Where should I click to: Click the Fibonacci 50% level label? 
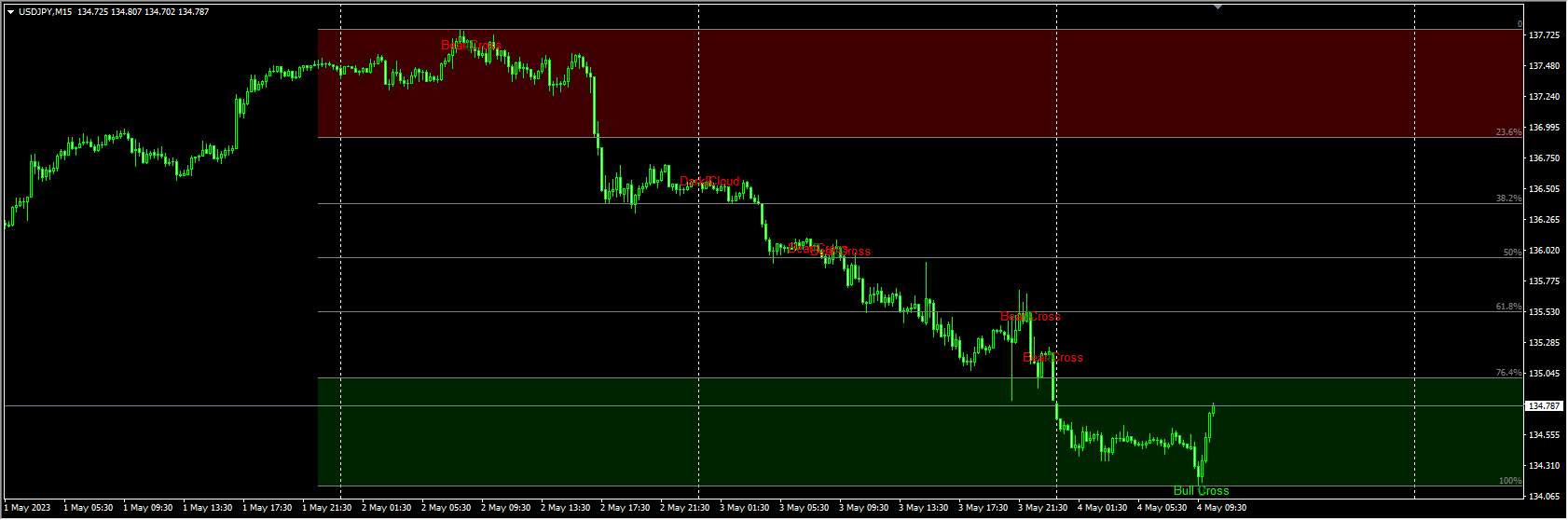(1512, 253)
